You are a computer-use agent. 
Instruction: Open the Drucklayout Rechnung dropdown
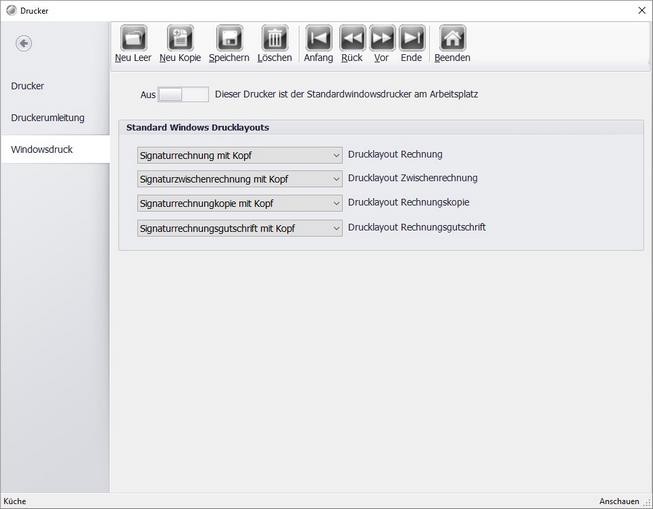coord(239,155)
